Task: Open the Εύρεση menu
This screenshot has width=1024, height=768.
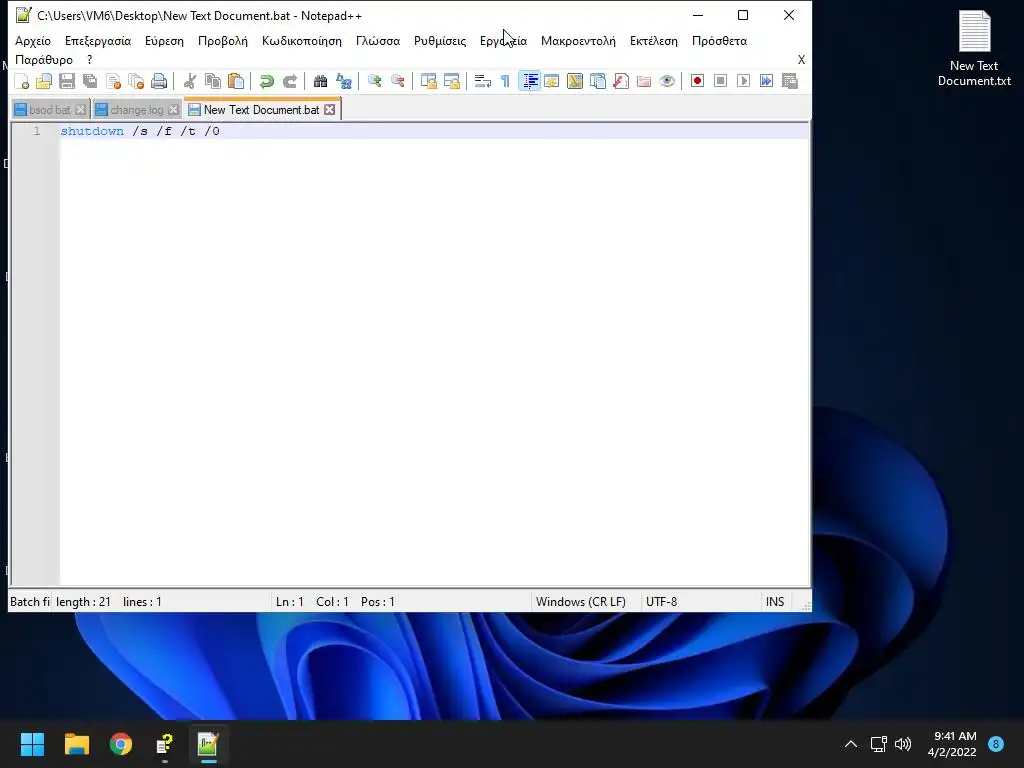Action: coord(165,40)
